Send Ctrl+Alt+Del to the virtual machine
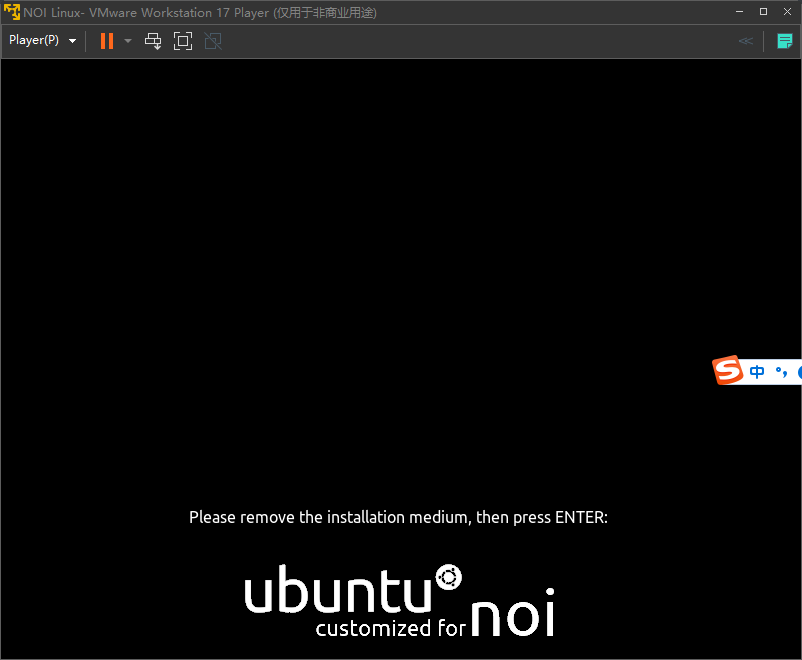This screenshot has width=802, height=660. 153,41
